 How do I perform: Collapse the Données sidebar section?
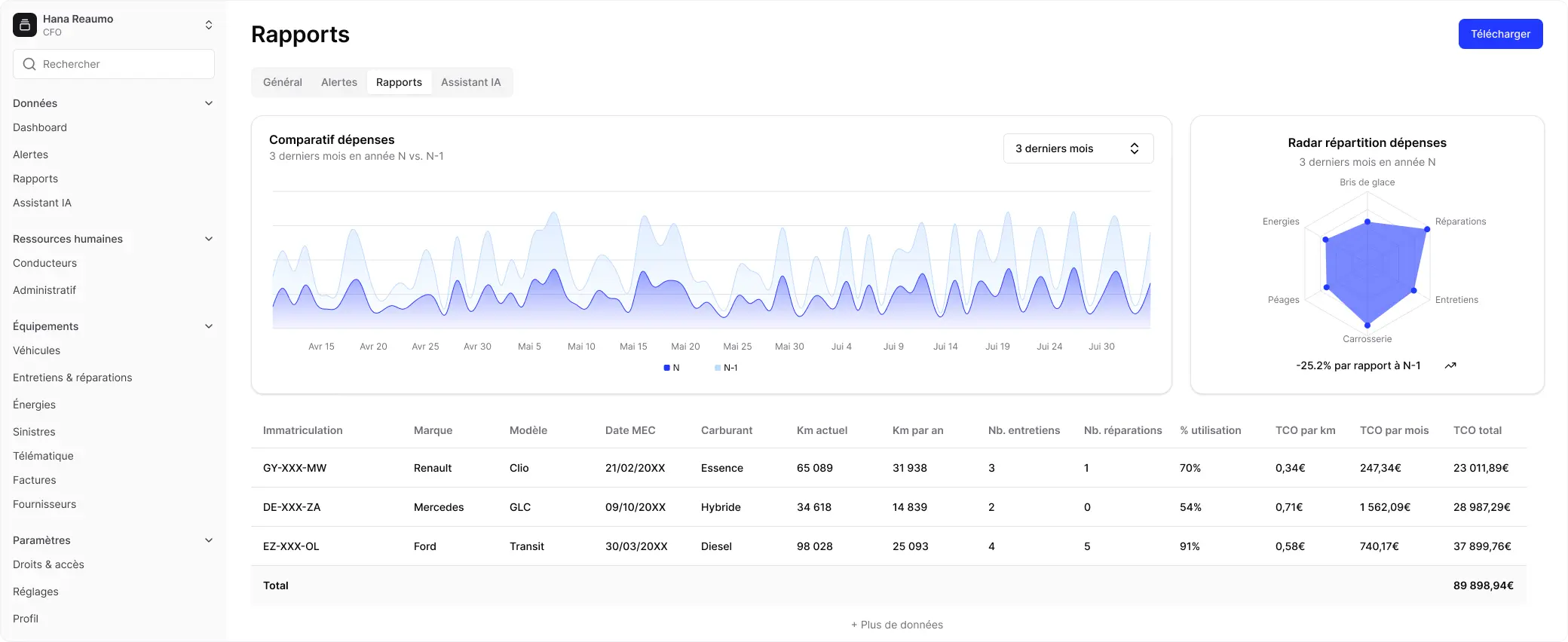[x=209, y=103]
